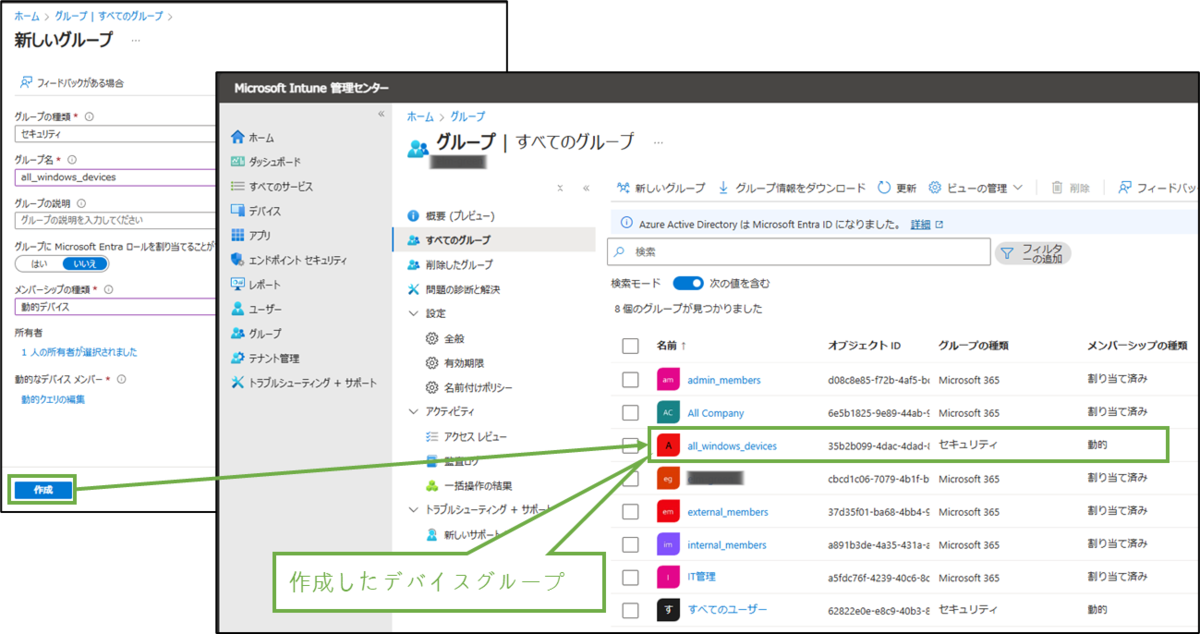Click the ellipsis next to すべてのグループ title

pyautogui.click(x=658, y=142)
